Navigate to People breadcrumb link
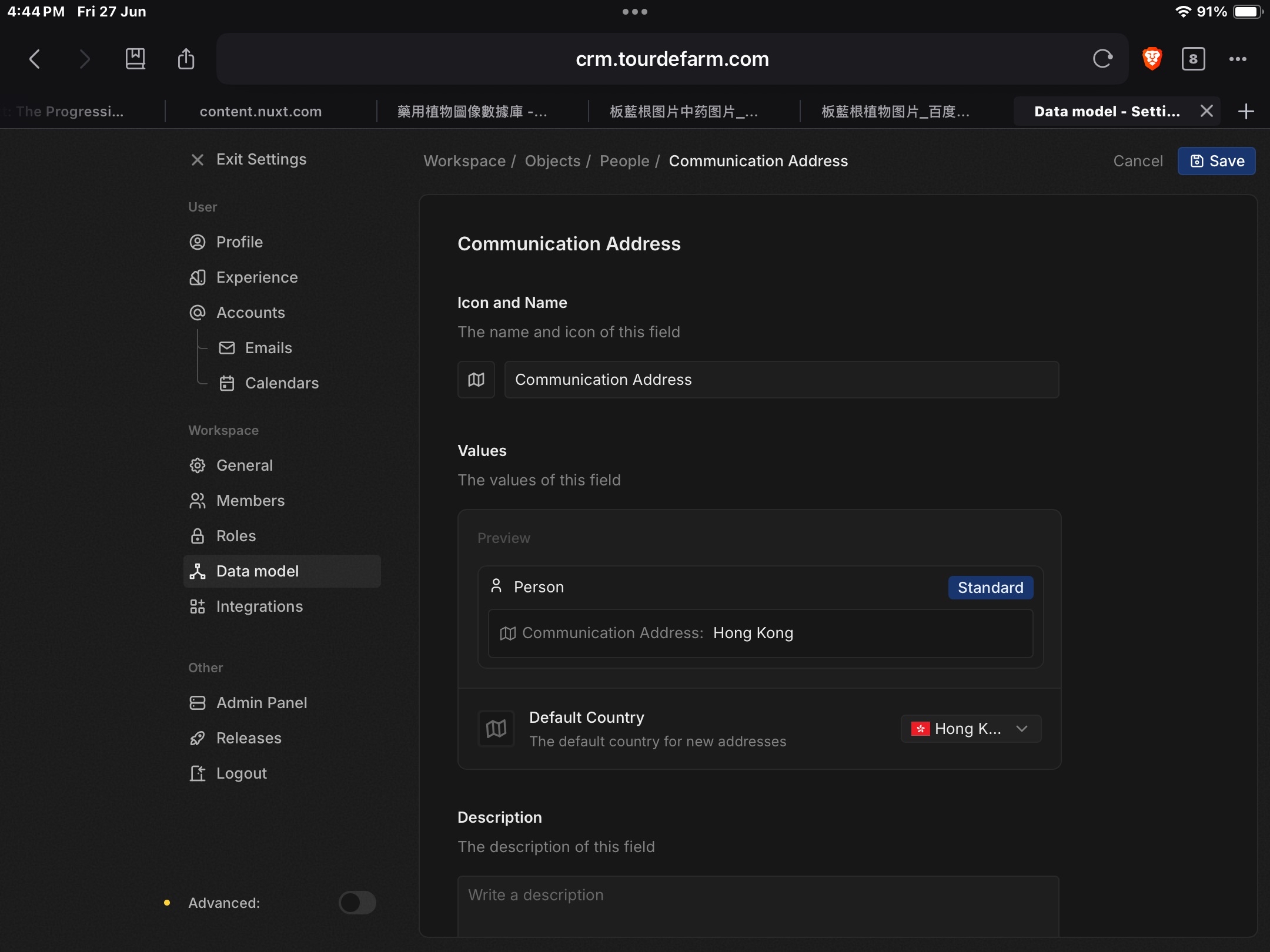This screenshot has height=952, width=1270. (624, 161)
